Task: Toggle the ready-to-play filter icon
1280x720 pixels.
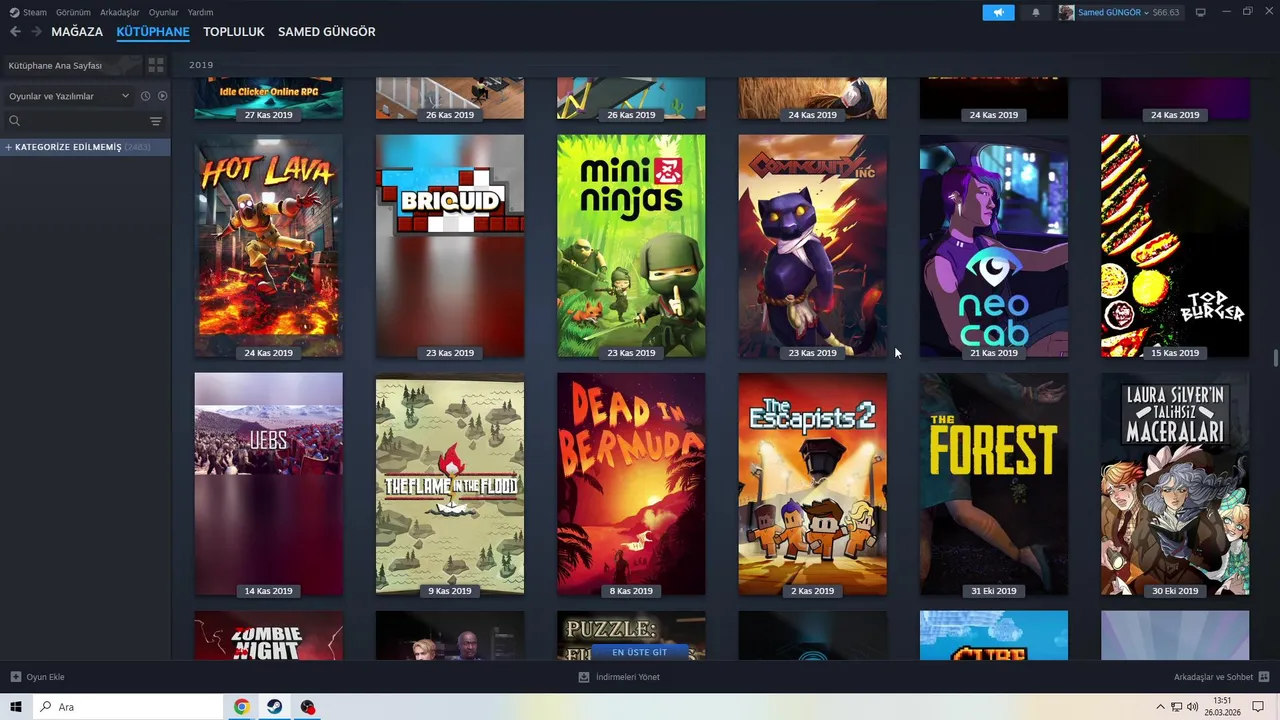Action: 162,96
